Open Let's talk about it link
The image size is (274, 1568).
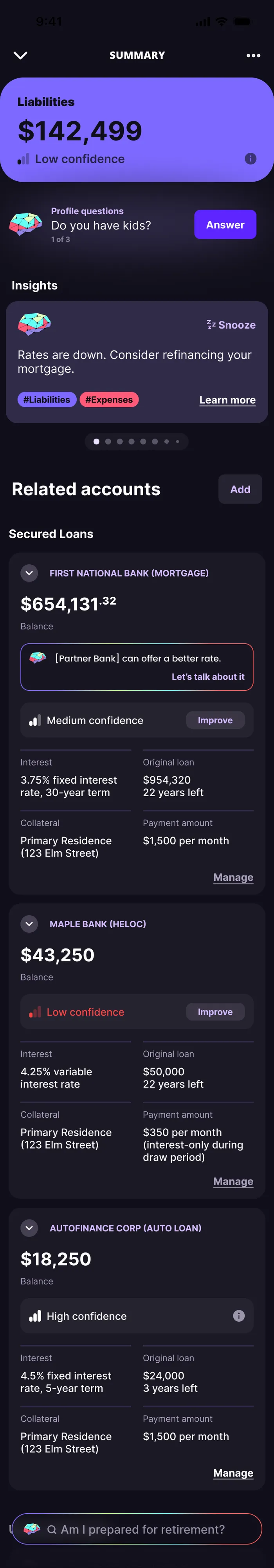208,676
